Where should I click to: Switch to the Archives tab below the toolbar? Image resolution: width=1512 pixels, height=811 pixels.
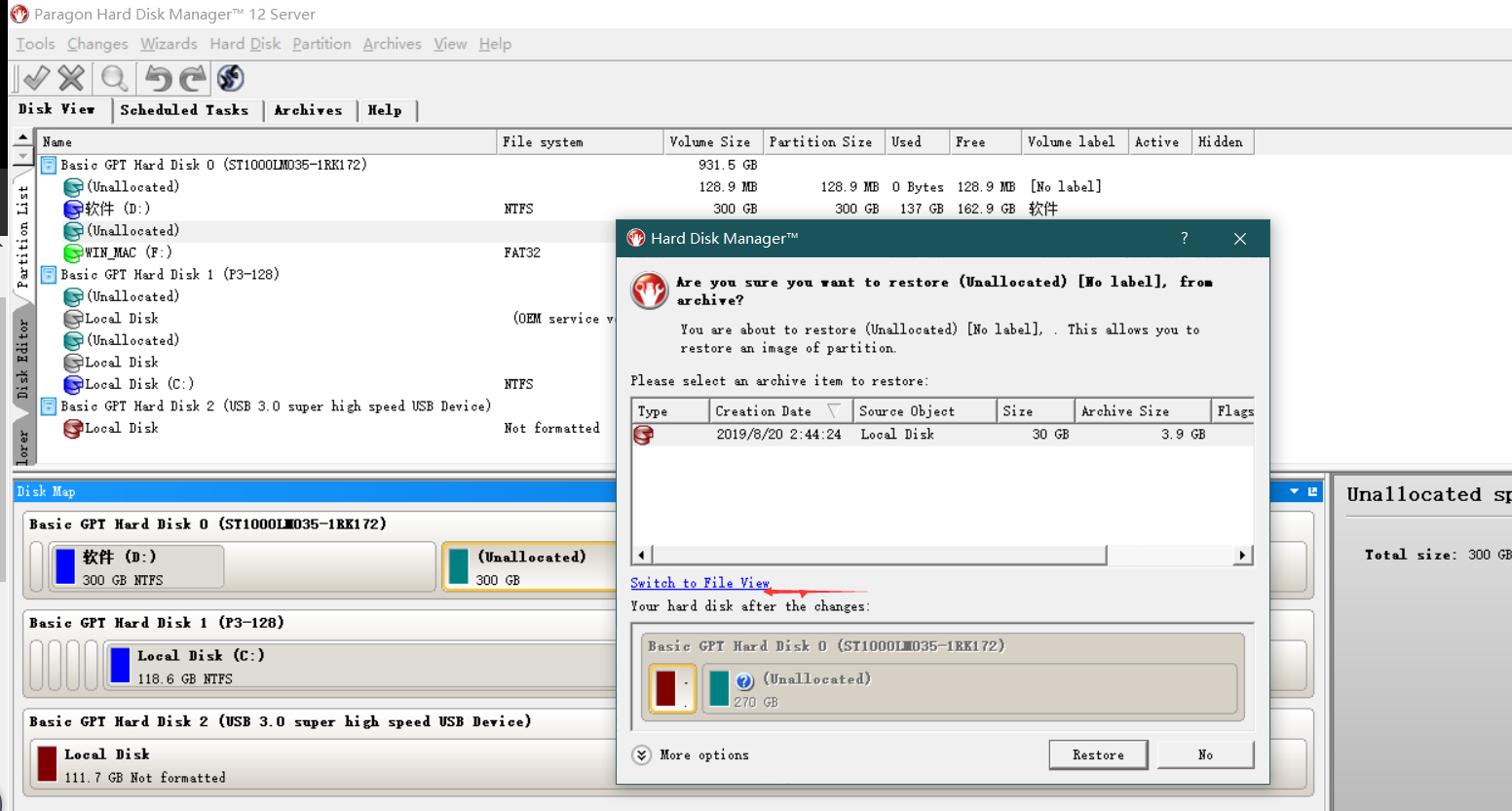click(309, 110)
